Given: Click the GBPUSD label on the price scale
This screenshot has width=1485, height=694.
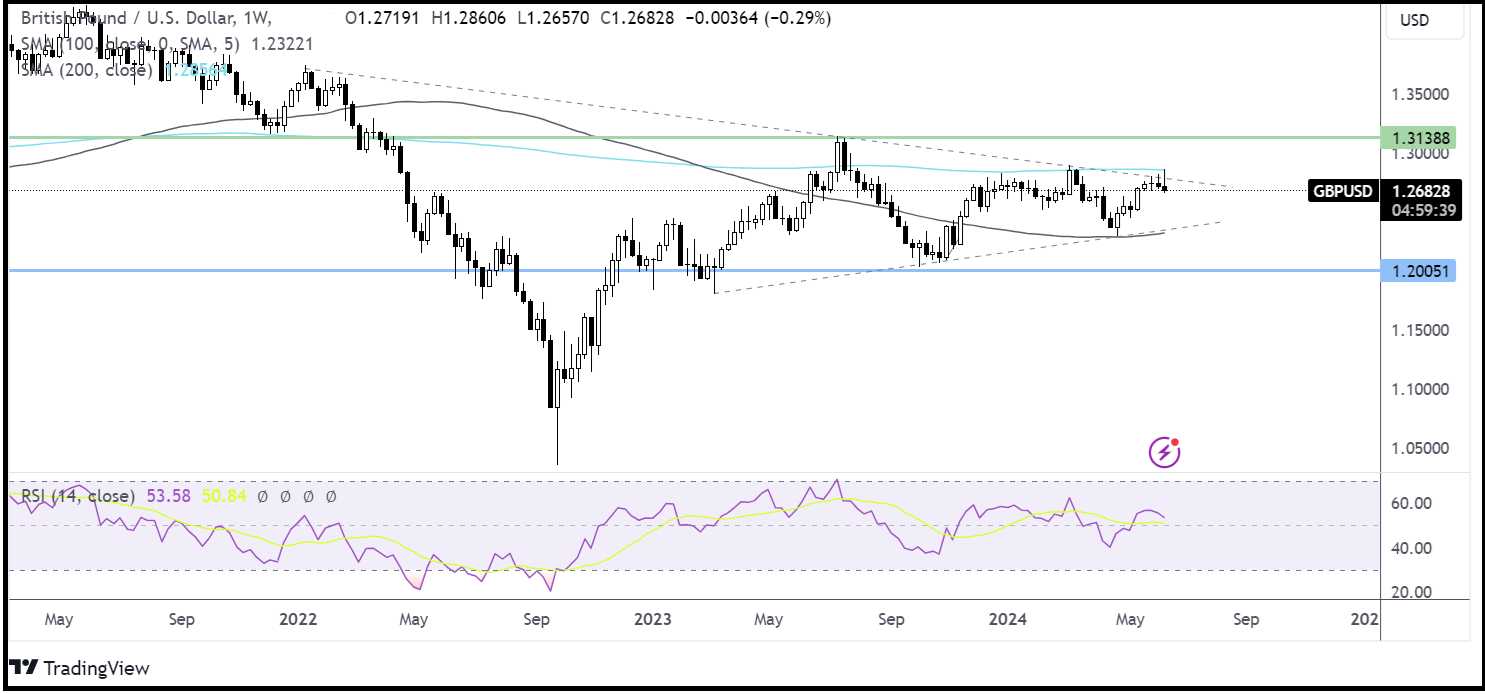Looking at the screenshot, I should point(1342,191).
